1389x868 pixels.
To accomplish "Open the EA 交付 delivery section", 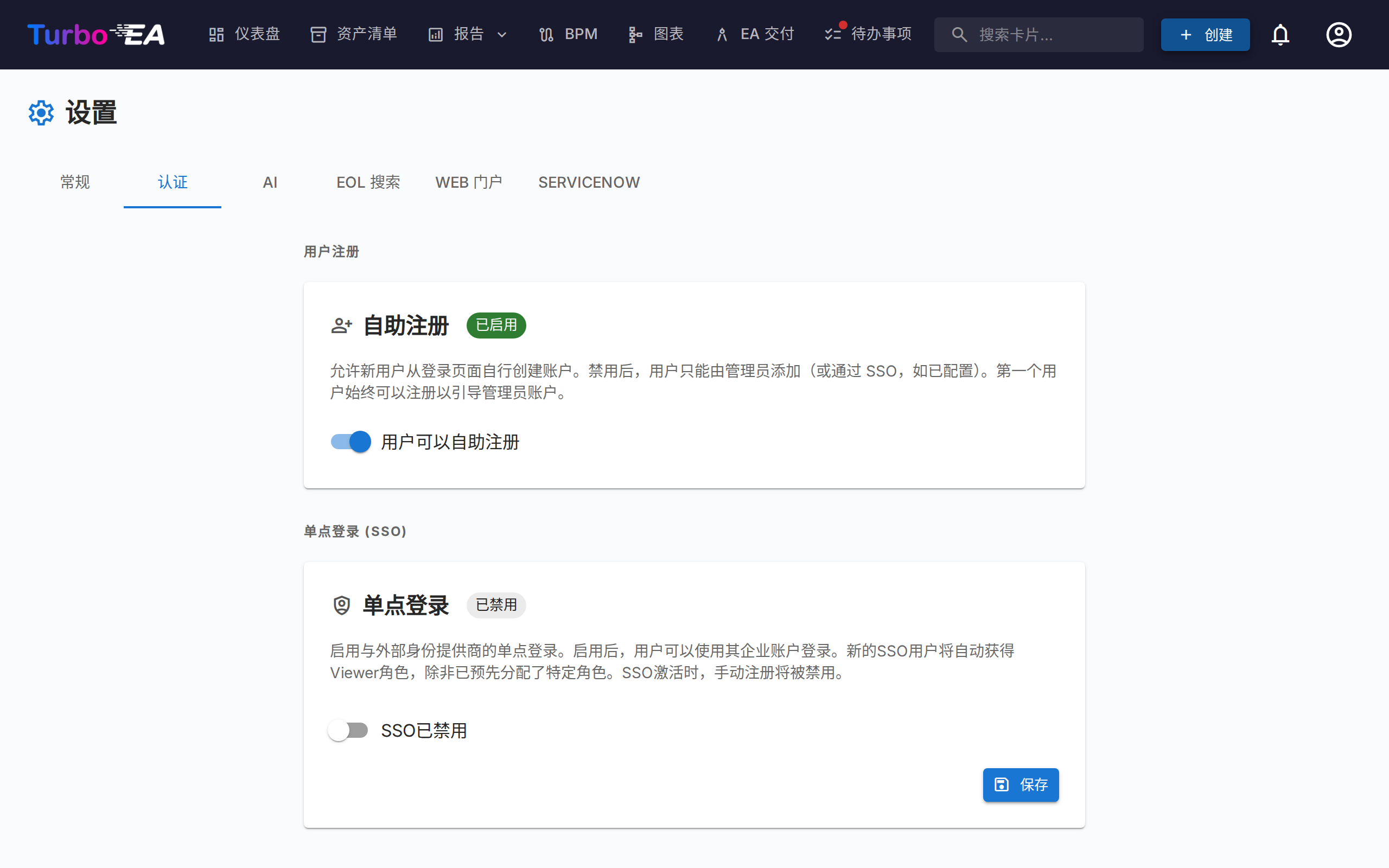I will pos(754,34).
